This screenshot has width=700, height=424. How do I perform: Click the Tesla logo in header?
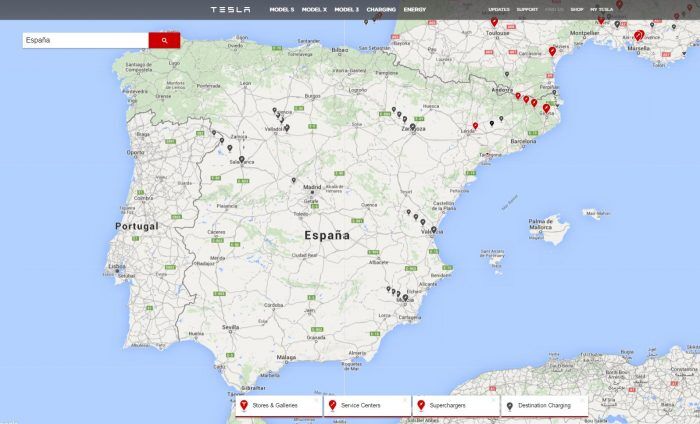pos(230,9)
